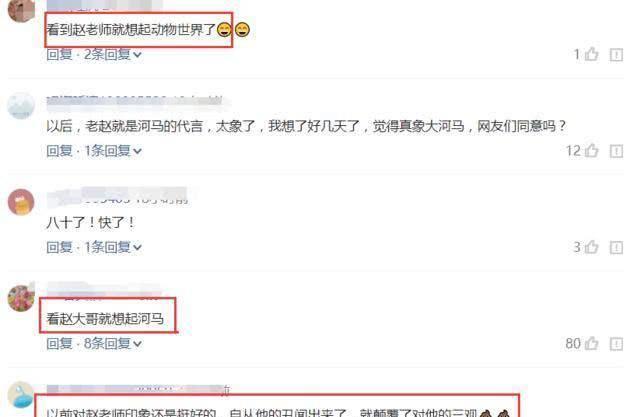
Task: Report the 河马的代言 comment
Action: (x=616, y=151)
